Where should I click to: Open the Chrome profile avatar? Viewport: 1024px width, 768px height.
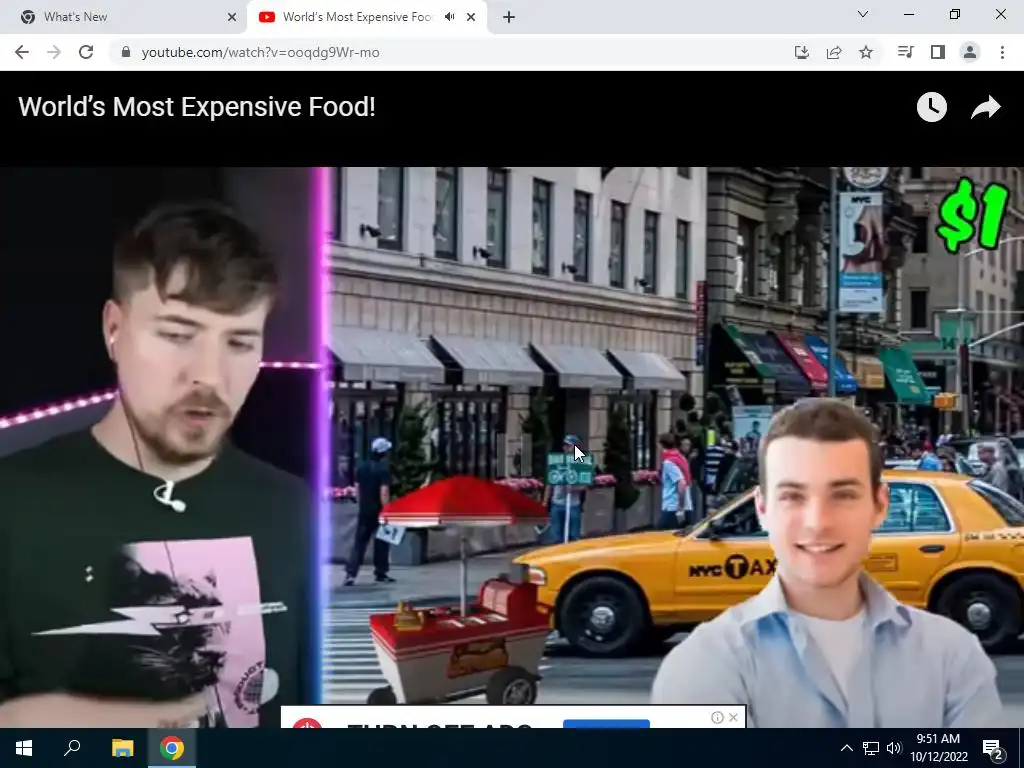coord(970,52)
